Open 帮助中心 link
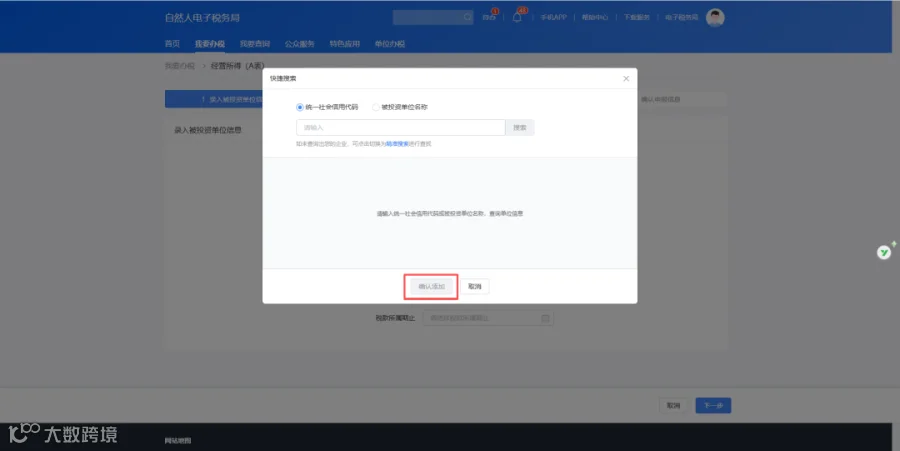The image size is (900, 451). (x=595, y=17)
